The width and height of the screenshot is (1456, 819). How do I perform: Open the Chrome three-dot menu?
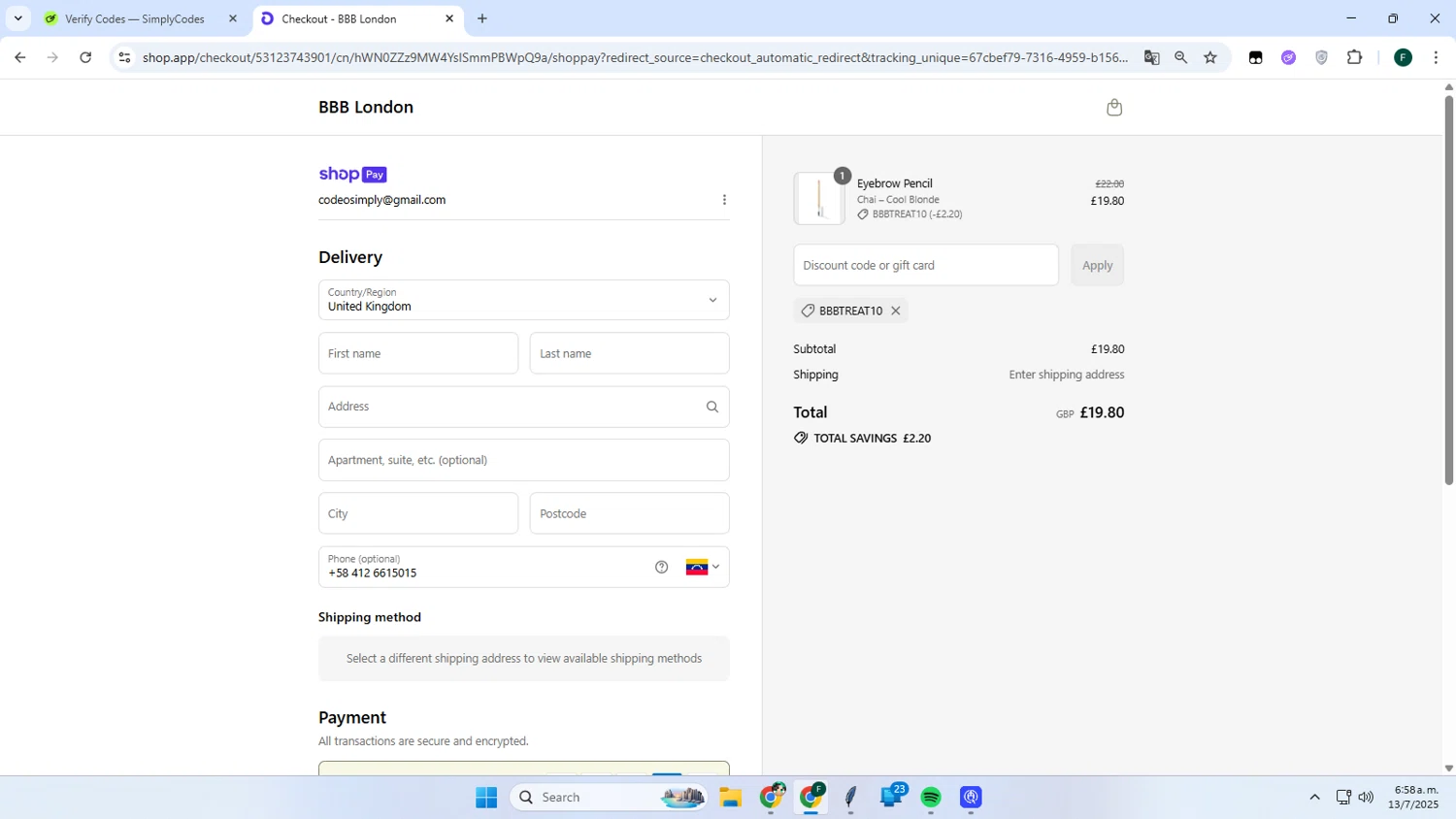[x=1436, y=57]
